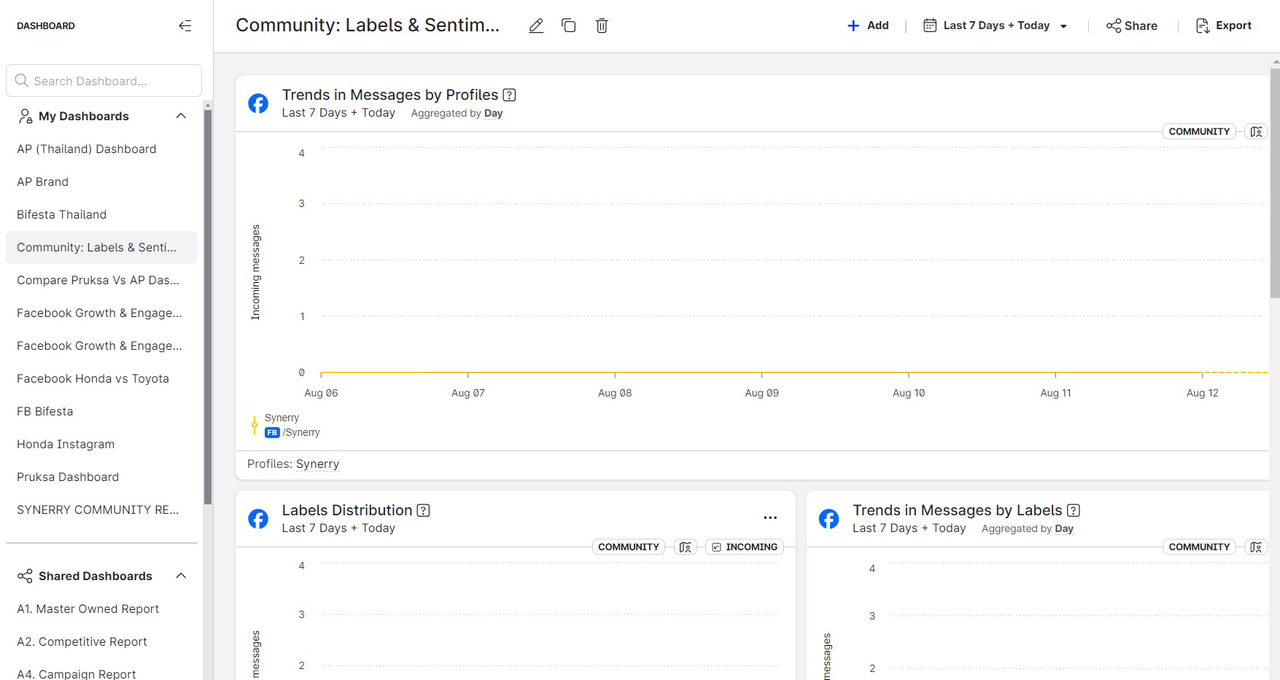Select A2. Competitive Report dashboard
Viewport: 1280px width, 680px height.
click(x=82, y=642)
